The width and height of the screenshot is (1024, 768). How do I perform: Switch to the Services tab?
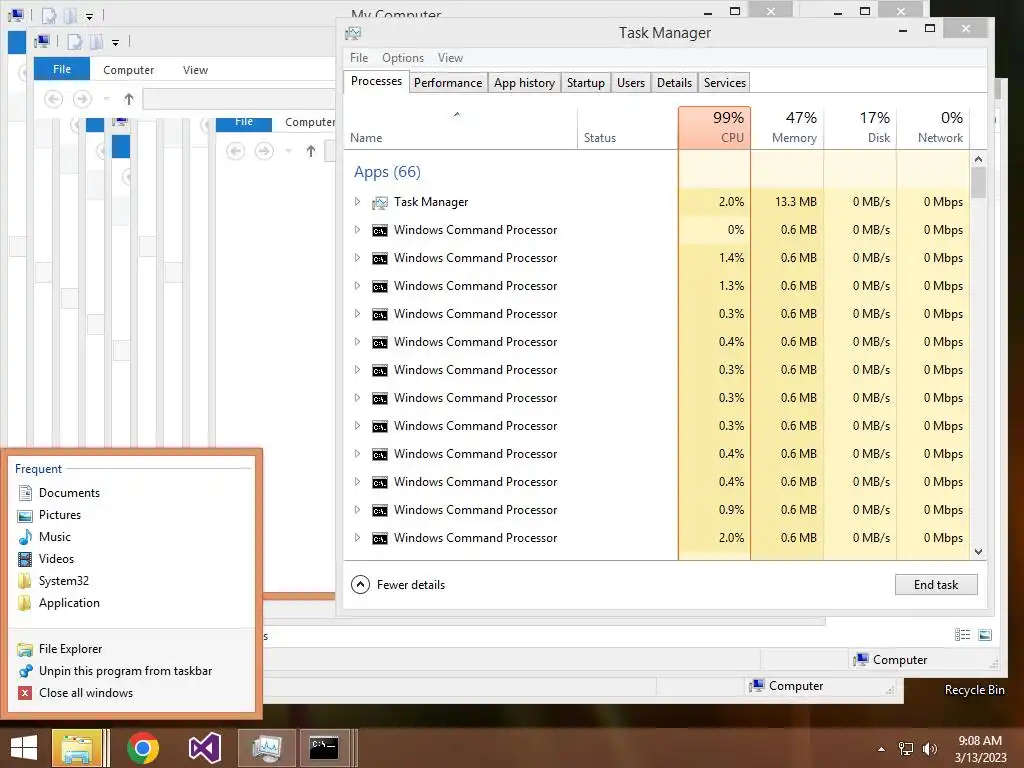point(725,83)
